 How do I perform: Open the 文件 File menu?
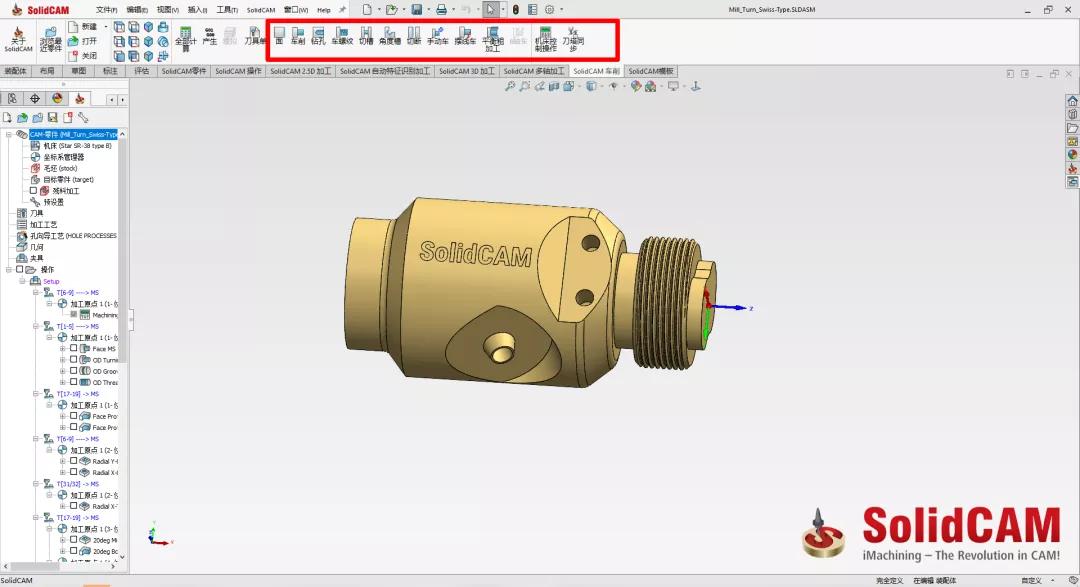pyautogui.click(x=106, y=10)
